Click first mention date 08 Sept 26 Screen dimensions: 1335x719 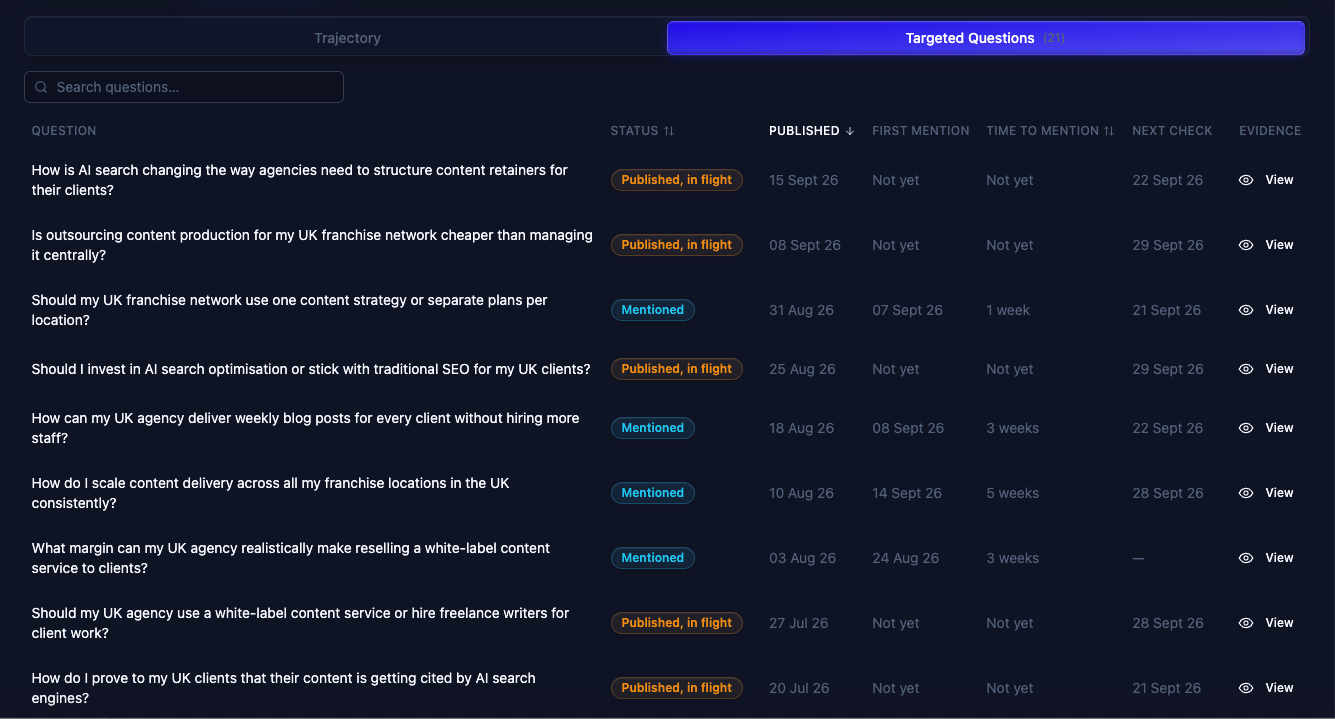[908, 428]
